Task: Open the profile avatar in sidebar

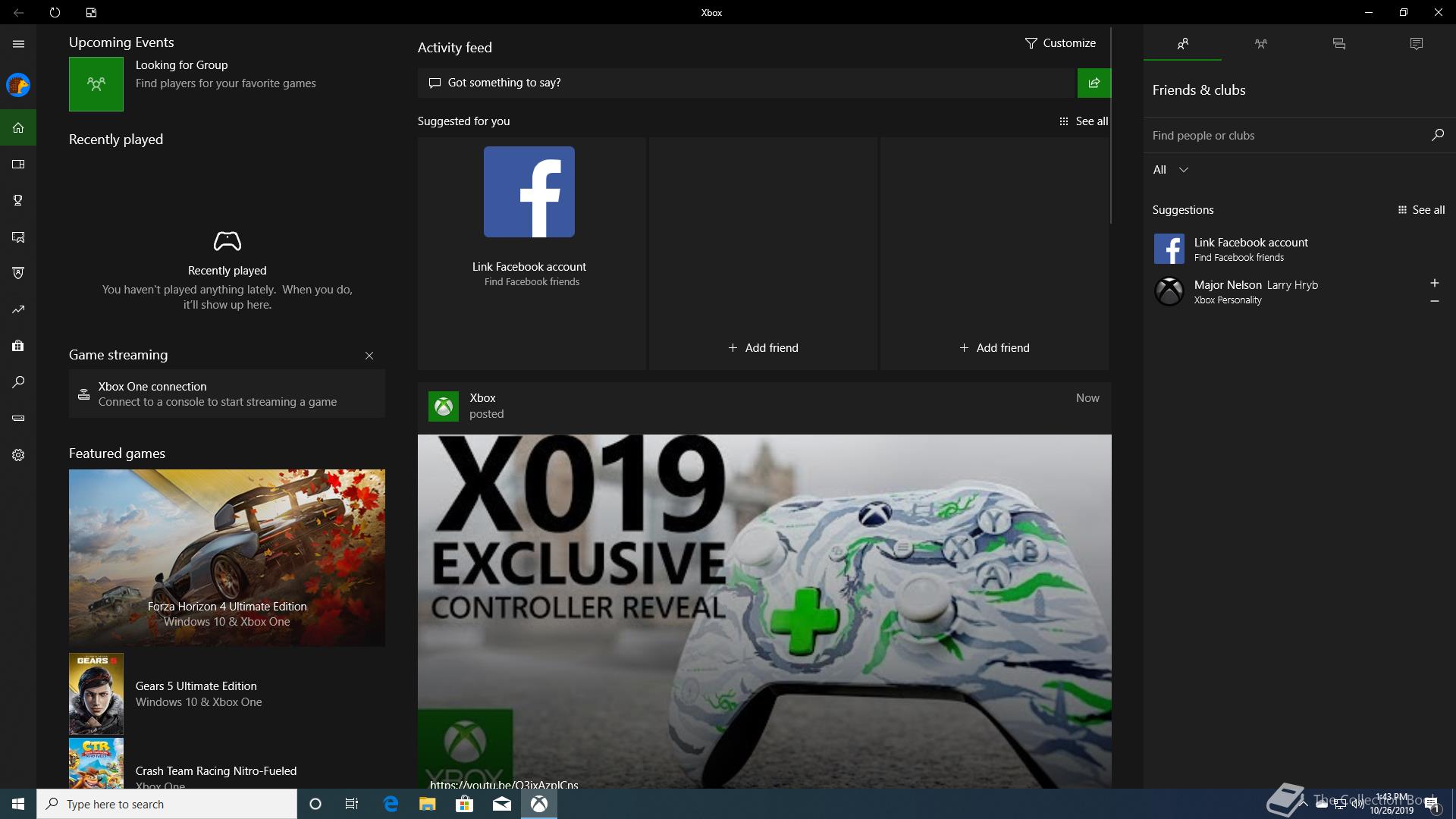Action: pos(18,85)
